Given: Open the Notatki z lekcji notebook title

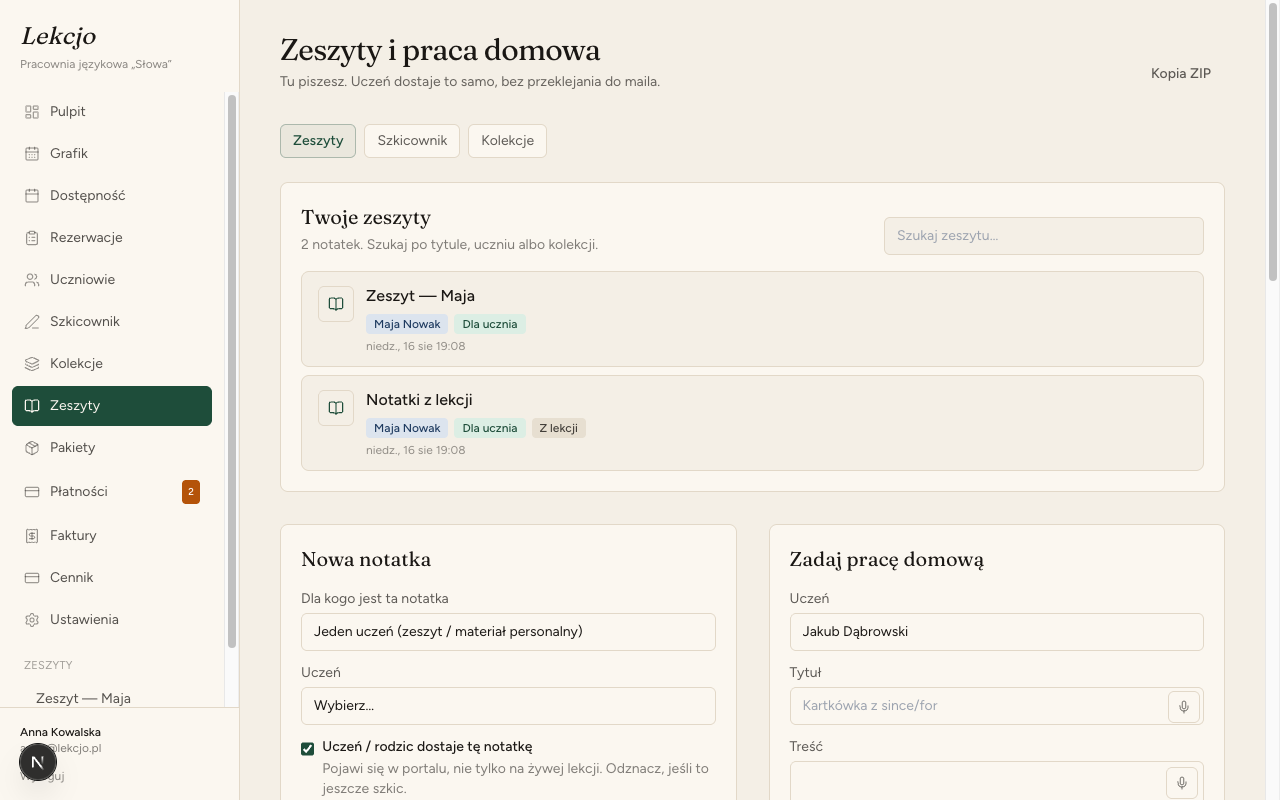Looking at the screenshot, I should coord(419,400).
